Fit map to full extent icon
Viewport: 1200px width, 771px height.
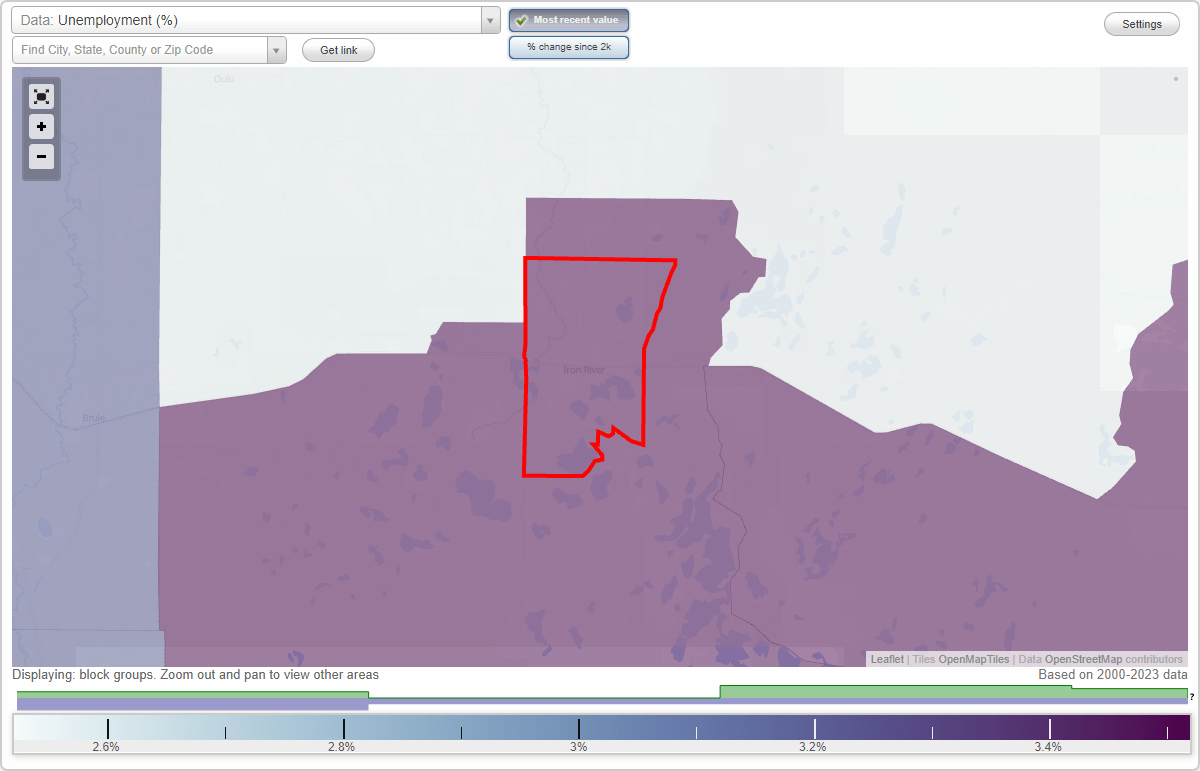click(41, 96)
